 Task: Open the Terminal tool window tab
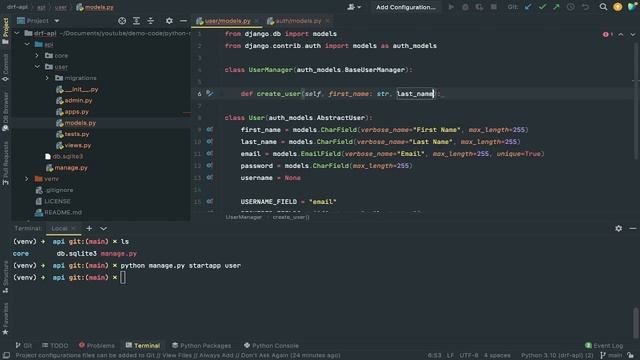point(143,345)
